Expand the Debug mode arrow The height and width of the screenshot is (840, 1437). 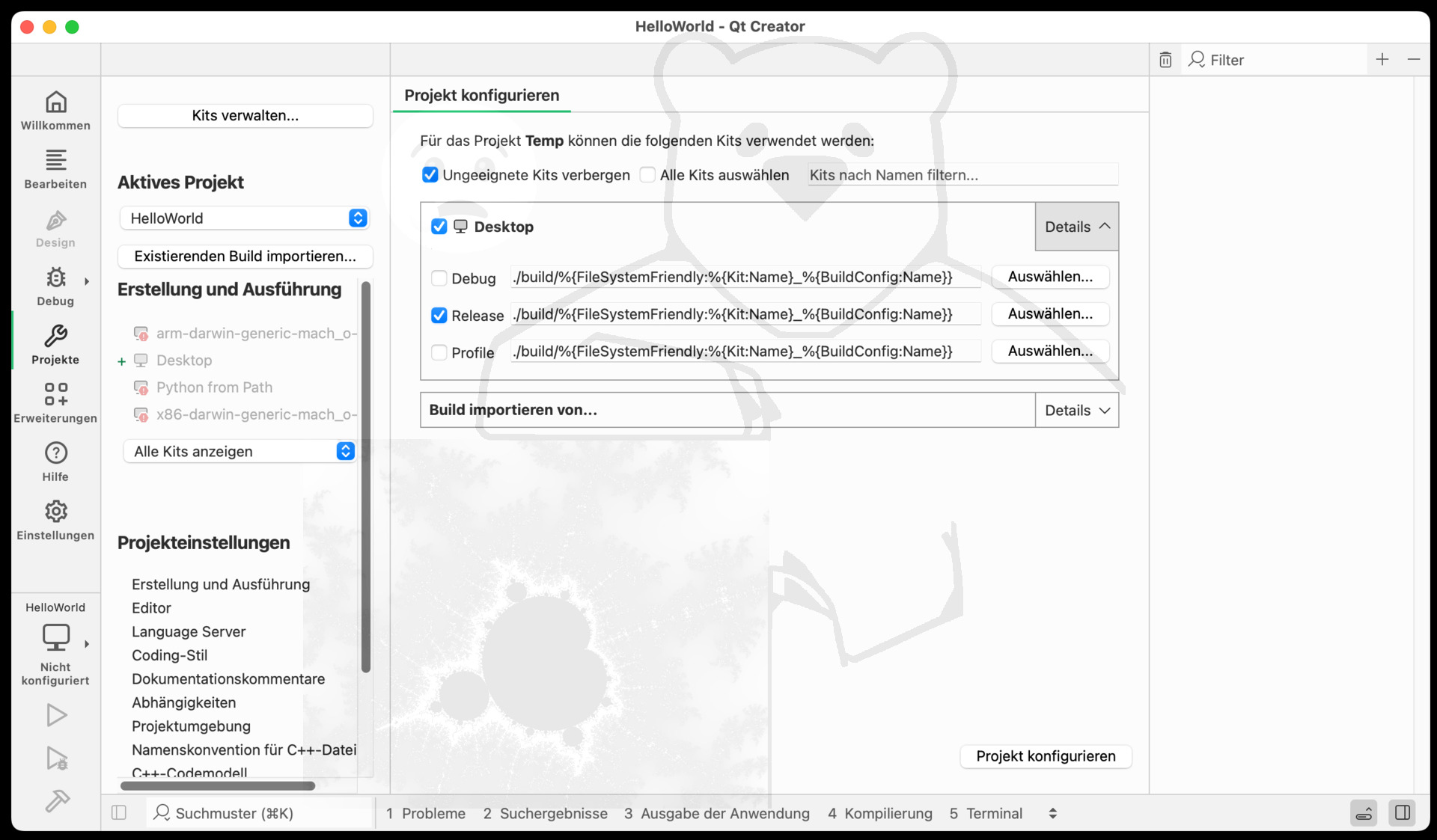click(x=87, y=281)
